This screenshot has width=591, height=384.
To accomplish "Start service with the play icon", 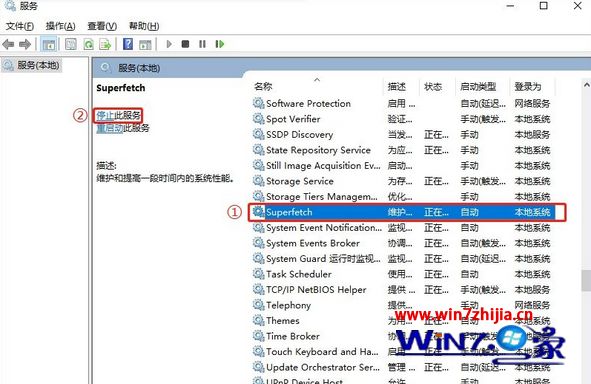I will tap(169, 44).
